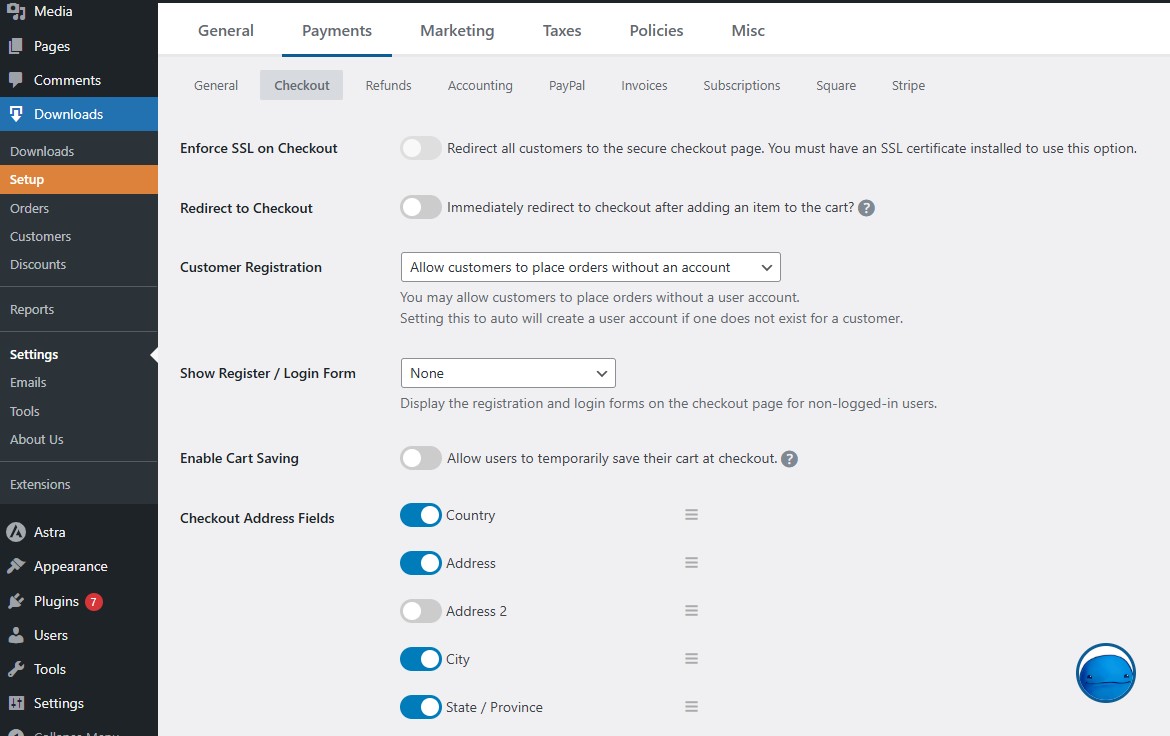This screenshot has width=1170, height=736.
Task: Expand the Show Register / Login Form dropdown
Action: [507, 373]
